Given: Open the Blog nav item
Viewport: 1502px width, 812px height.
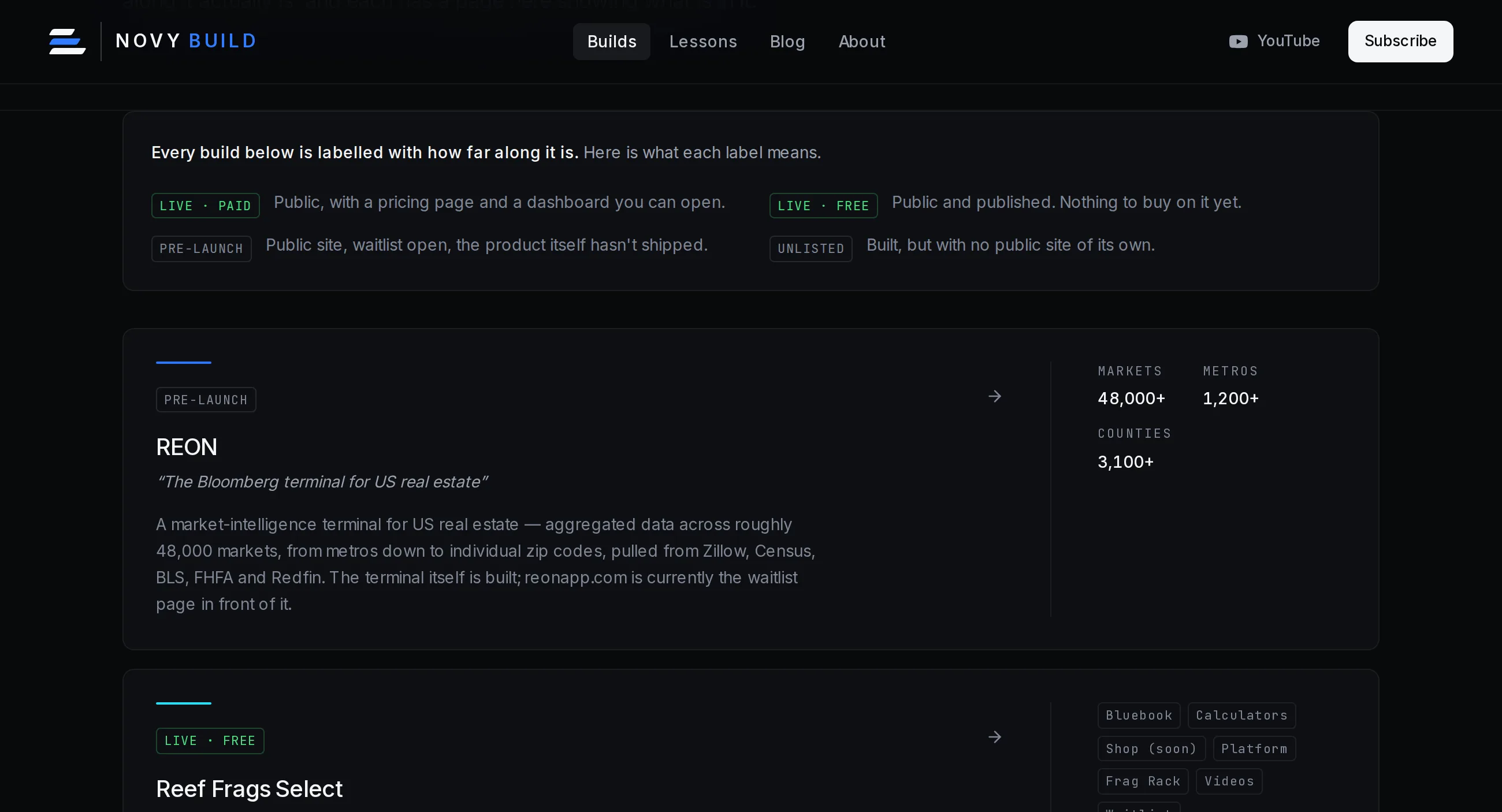Looking at the screenshot, I should 787,42.
